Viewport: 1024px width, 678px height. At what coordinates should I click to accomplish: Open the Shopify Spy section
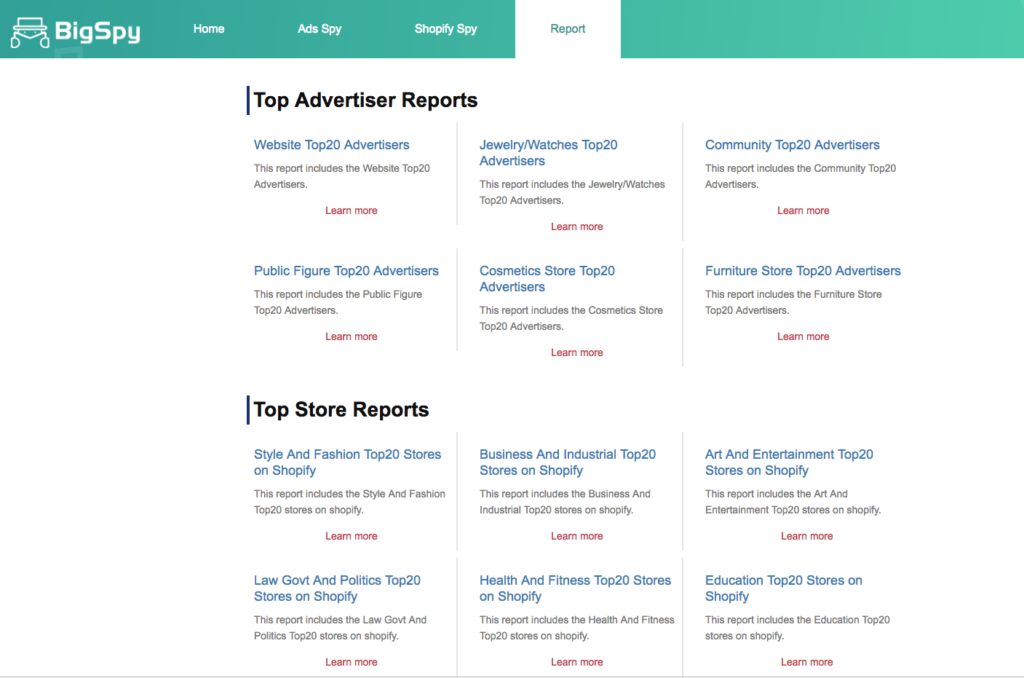(x=445, y=29)
